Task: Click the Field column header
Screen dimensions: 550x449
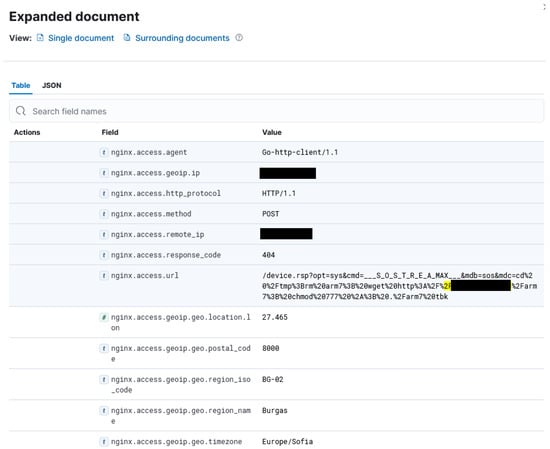Action: click(110, 132)
